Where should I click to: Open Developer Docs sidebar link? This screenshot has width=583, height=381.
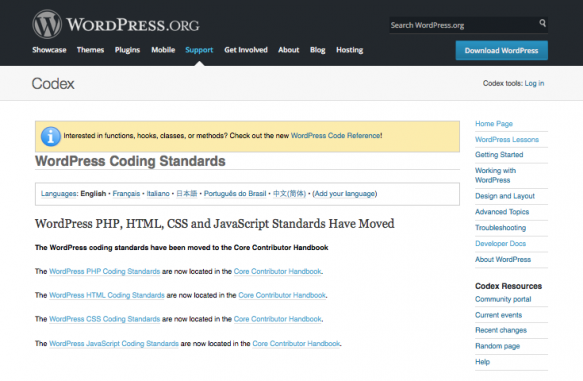tap(500, 243)
